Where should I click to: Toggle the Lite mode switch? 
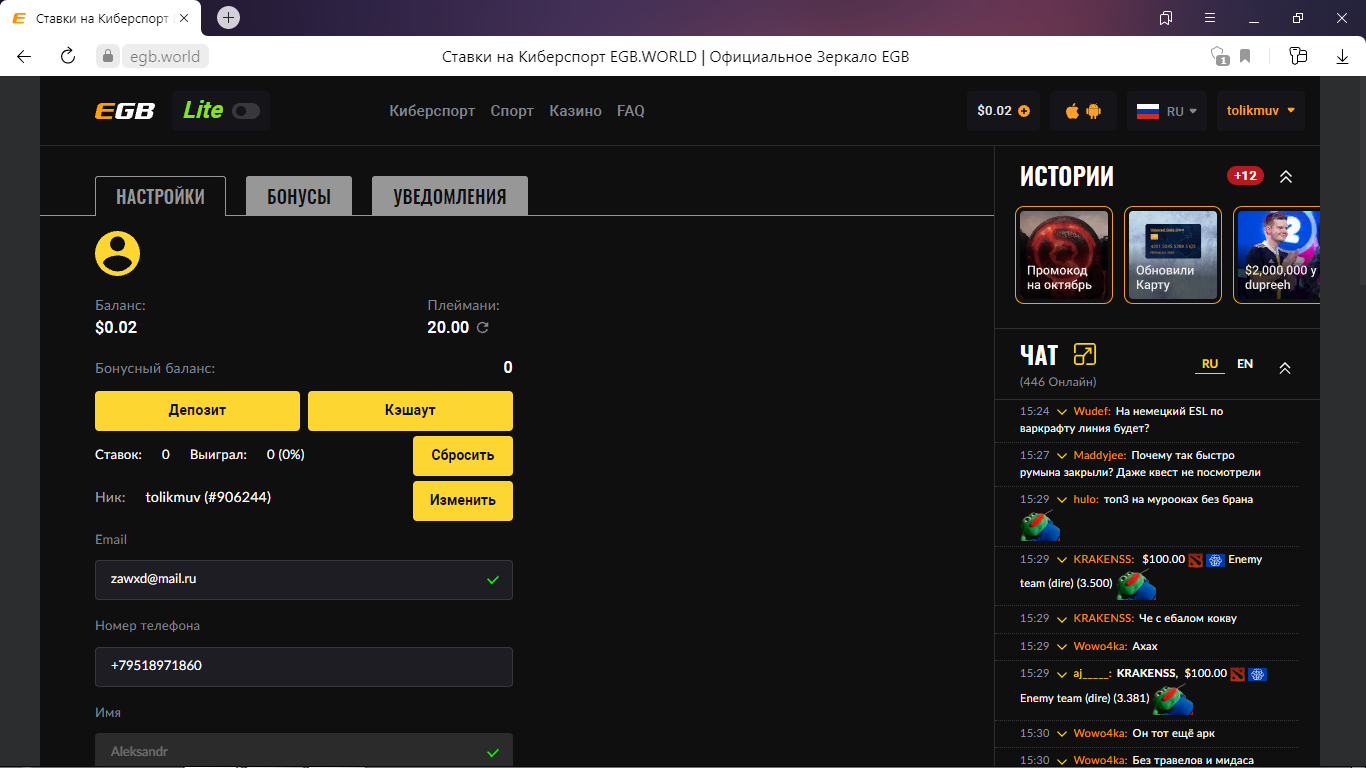pos(246,111)
